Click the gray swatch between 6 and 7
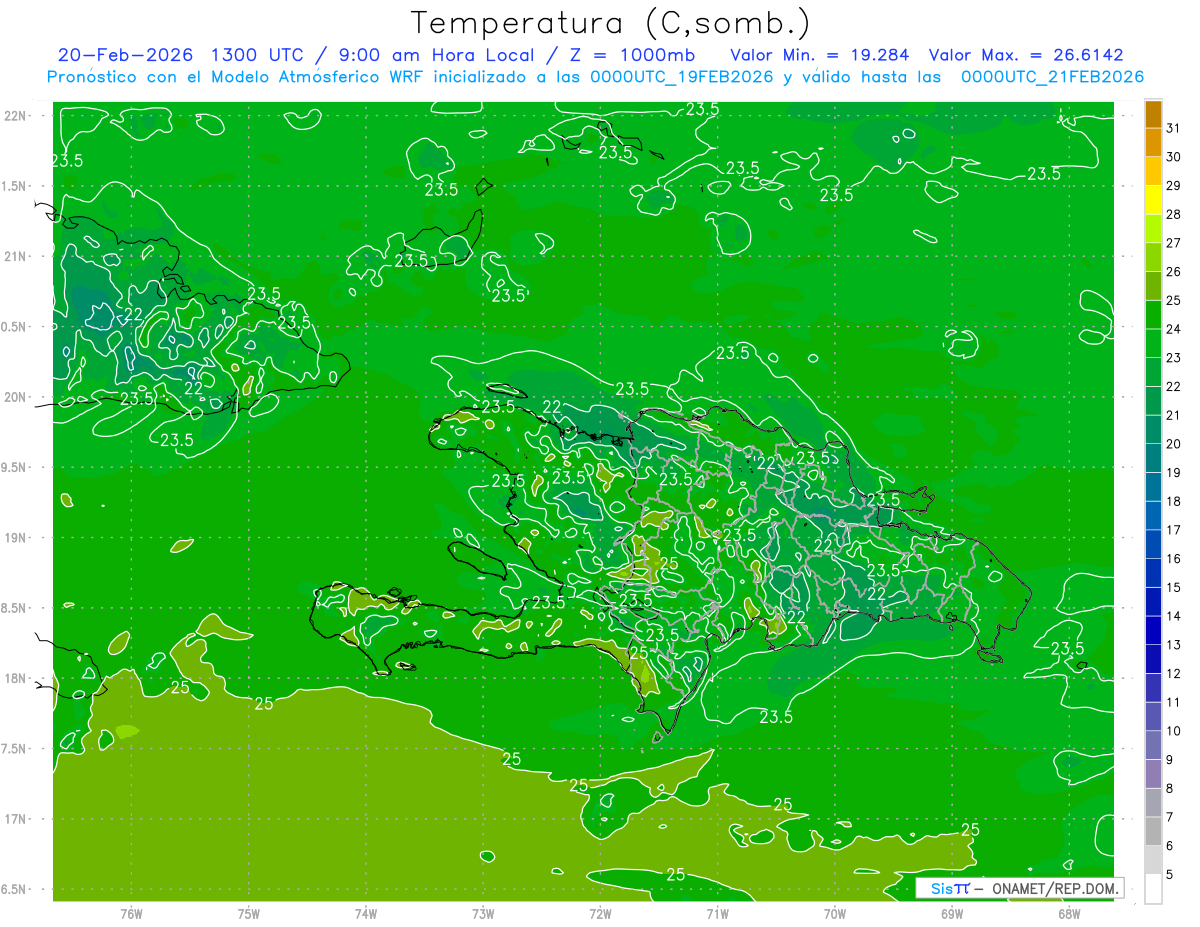Viewport: 1200px width, 927px height. pyautogui.click(x=1153, y=831)
